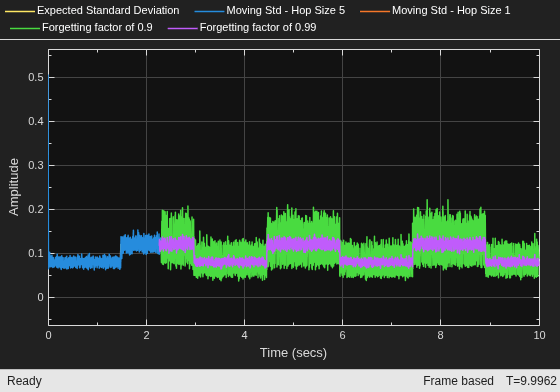Click the 0.3 amplitude tick label
This screenshot has height=392, width=560.
point(36,165)
